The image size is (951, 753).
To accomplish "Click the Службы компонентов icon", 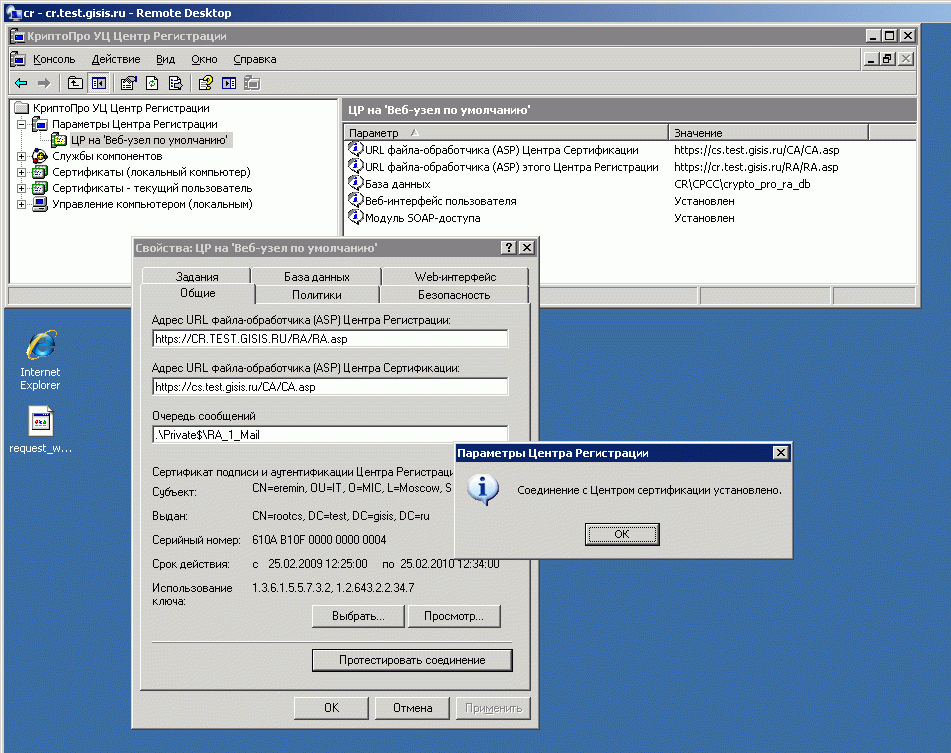I will [x=40, y=156].
